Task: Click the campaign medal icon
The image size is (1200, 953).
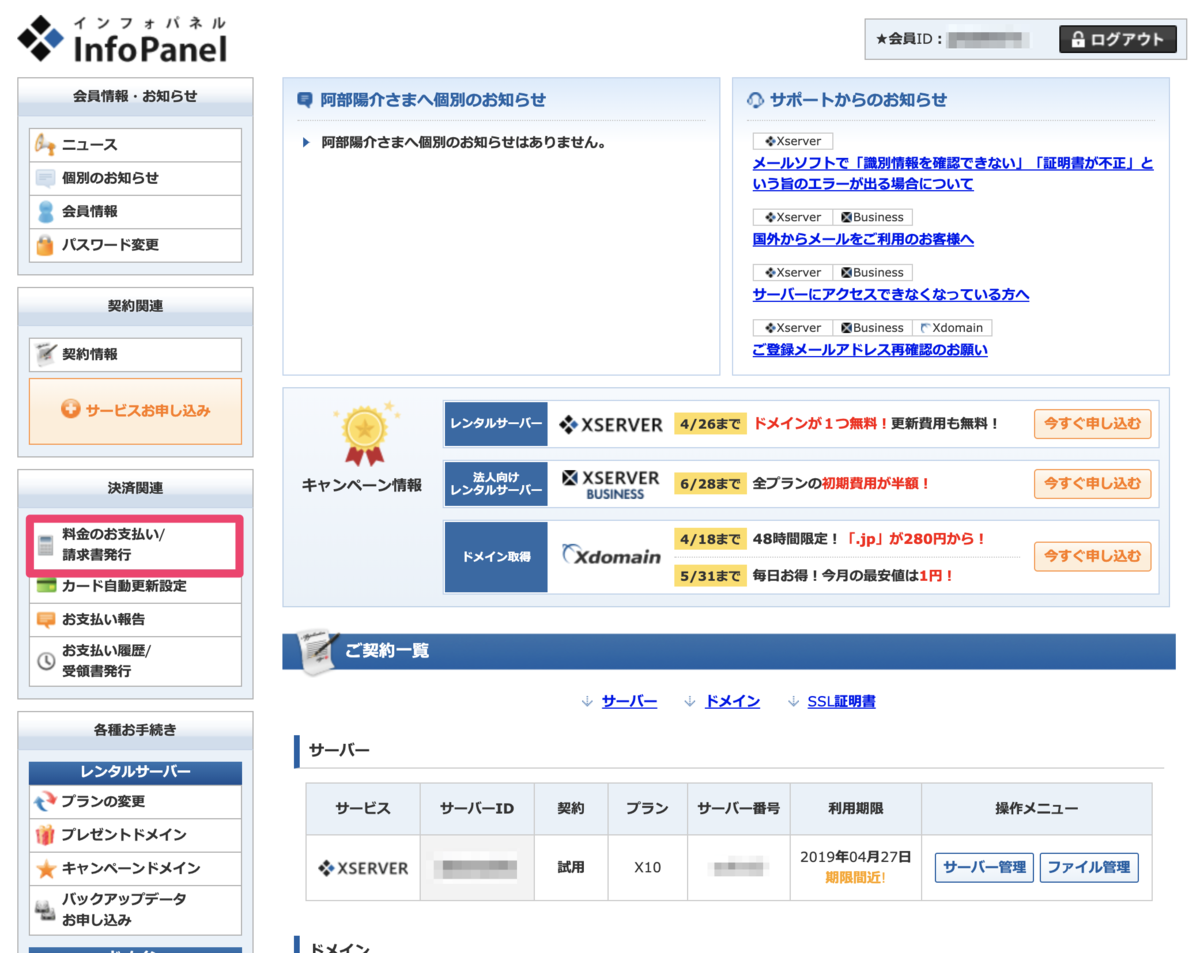Action: click(x=364, y=434)
